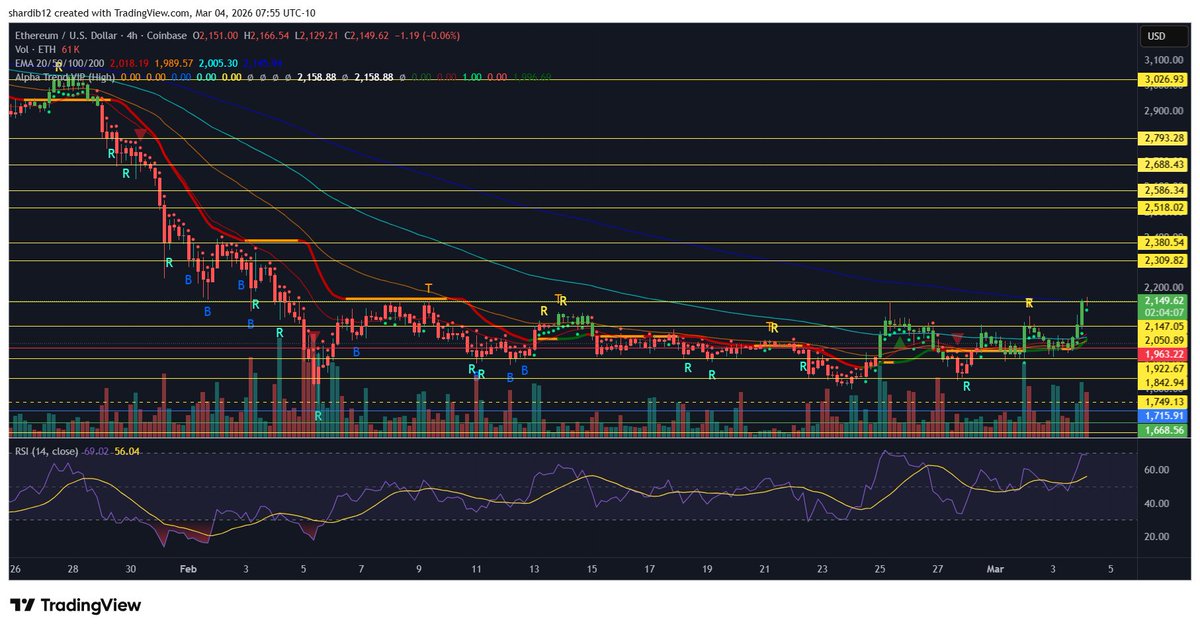The width and height of the screenshot is (1200, 630).
Task: Select the 2,380.54 price level label
Action: click(1164, 242)
